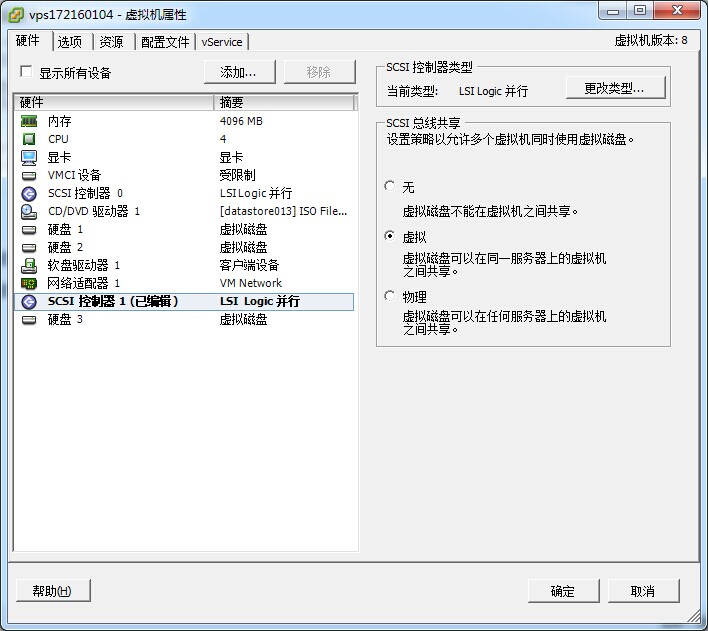This screenshot has width=708, height=631.
Task: Click the VM Network summary value
Action: [x=251, y=283]
